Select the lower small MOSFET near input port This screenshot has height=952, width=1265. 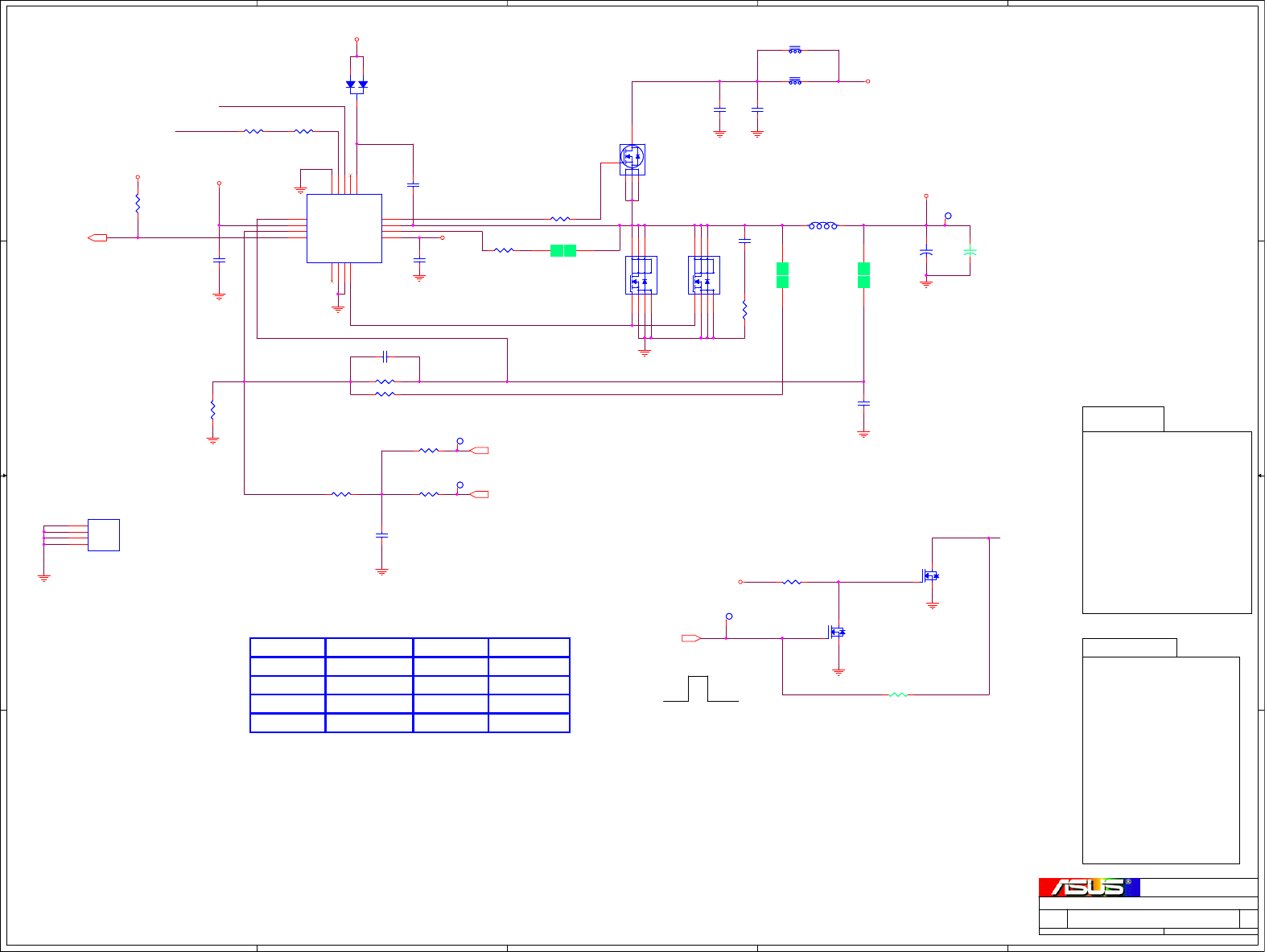click(x=837, y=632)
